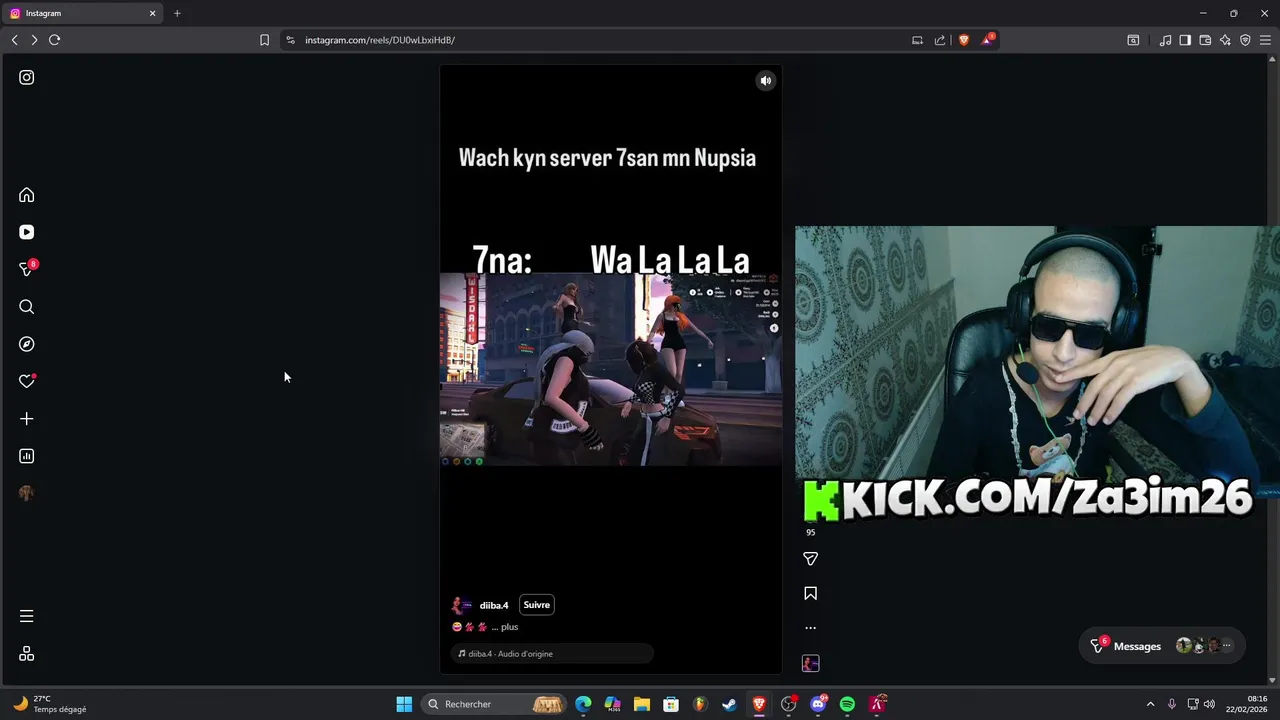Open Microsoft 365 taskbar icon
Image resolution: width=1280 pixels, height=720 pixels.
point(613,704)
